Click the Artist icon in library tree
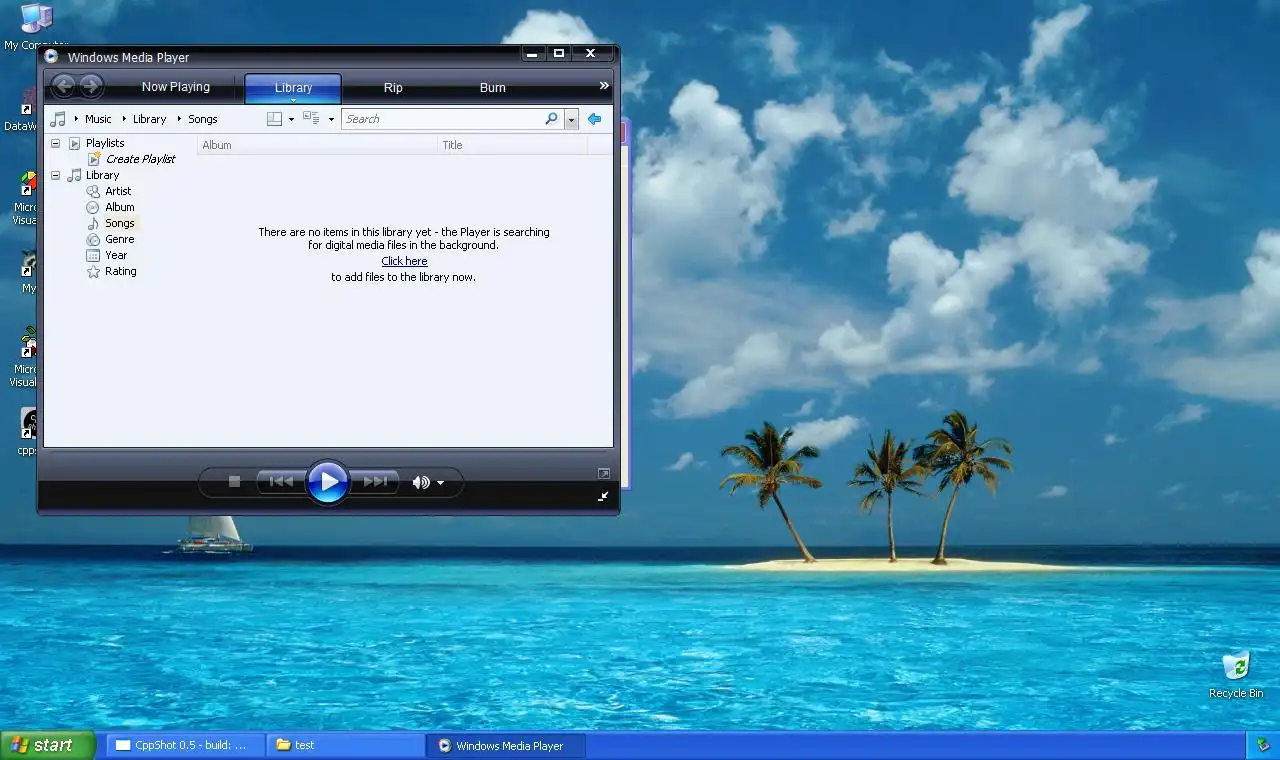This screenshot has height=760, width=1280. pos(93,191)
